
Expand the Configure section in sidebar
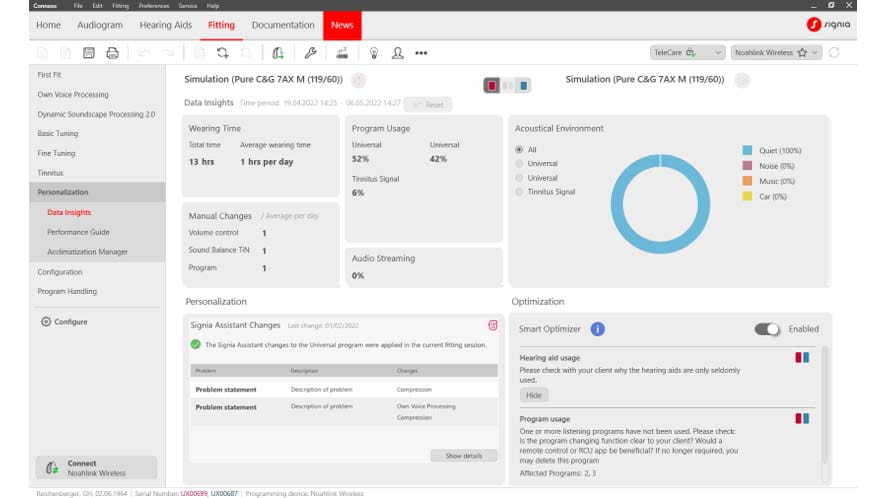tap(64, 322)
